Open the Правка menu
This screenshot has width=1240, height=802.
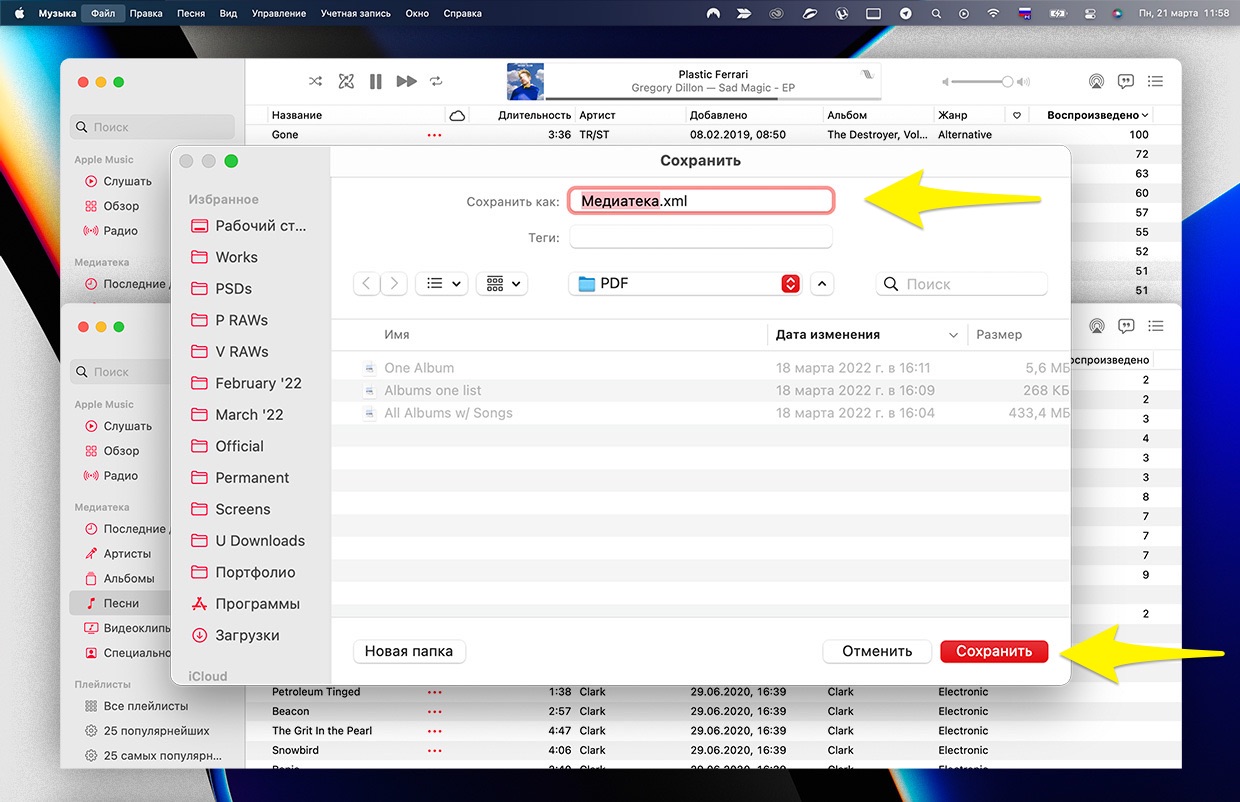(146, 13)
